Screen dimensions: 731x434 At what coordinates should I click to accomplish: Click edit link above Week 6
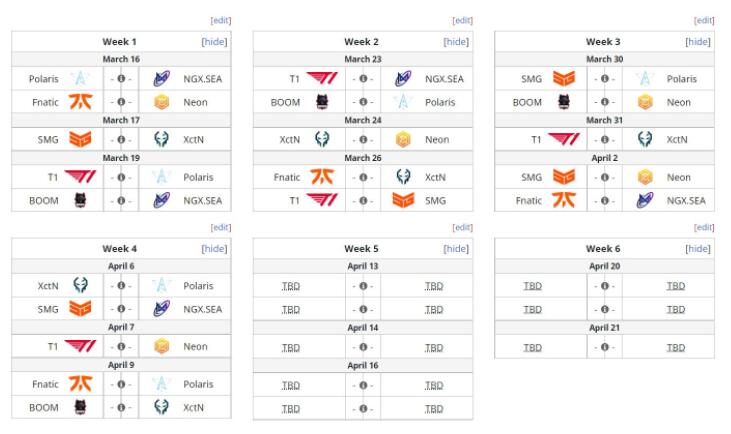point(704,227)
